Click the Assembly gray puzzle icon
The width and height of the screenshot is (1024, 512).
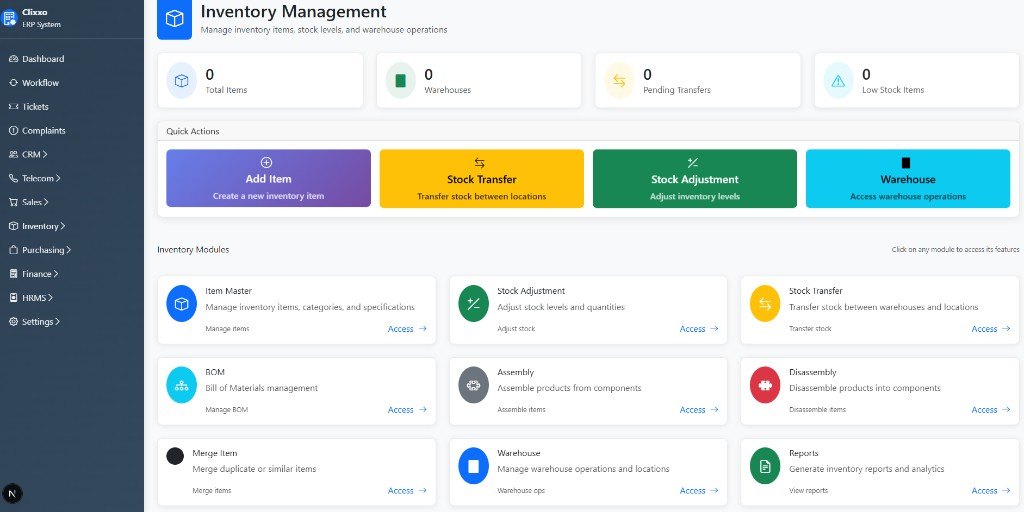point(473,385)
